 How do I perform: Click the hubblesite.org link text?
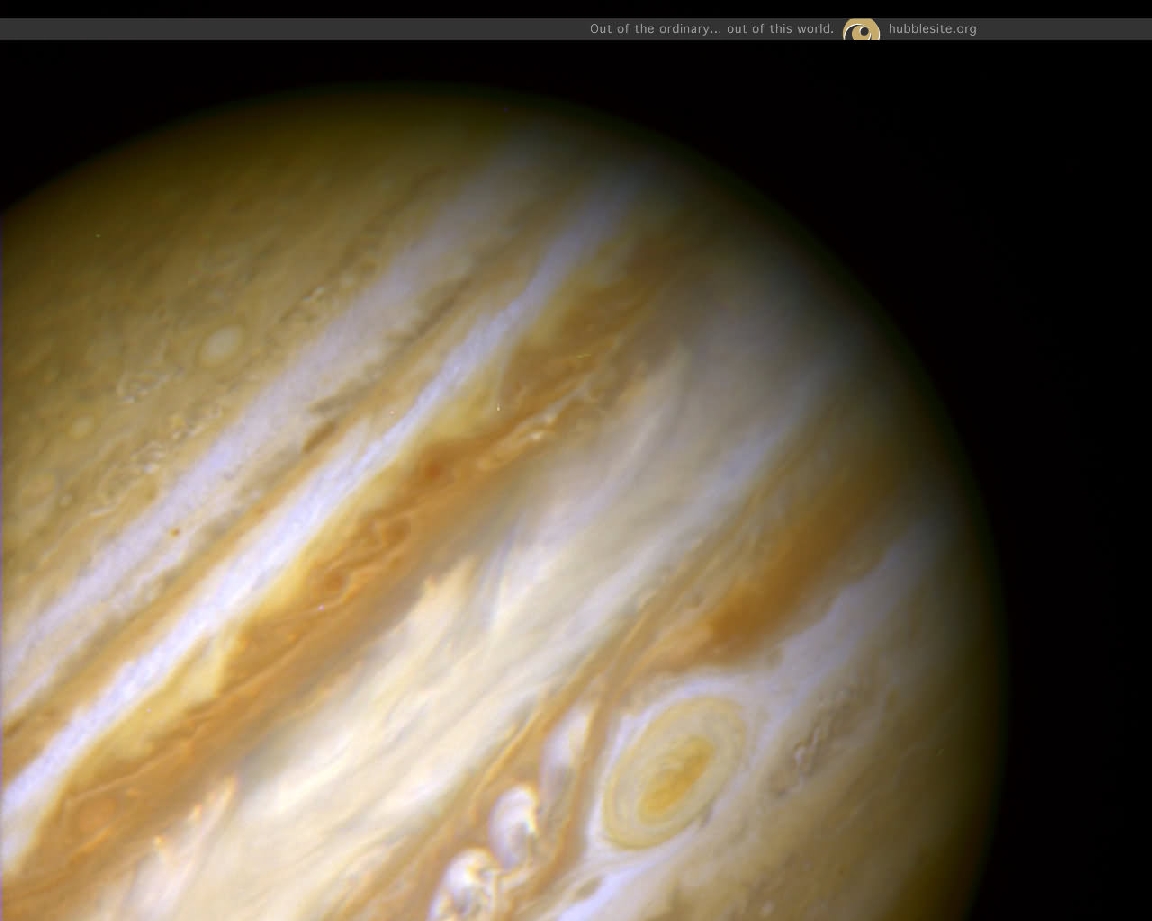tap(932, 29)
